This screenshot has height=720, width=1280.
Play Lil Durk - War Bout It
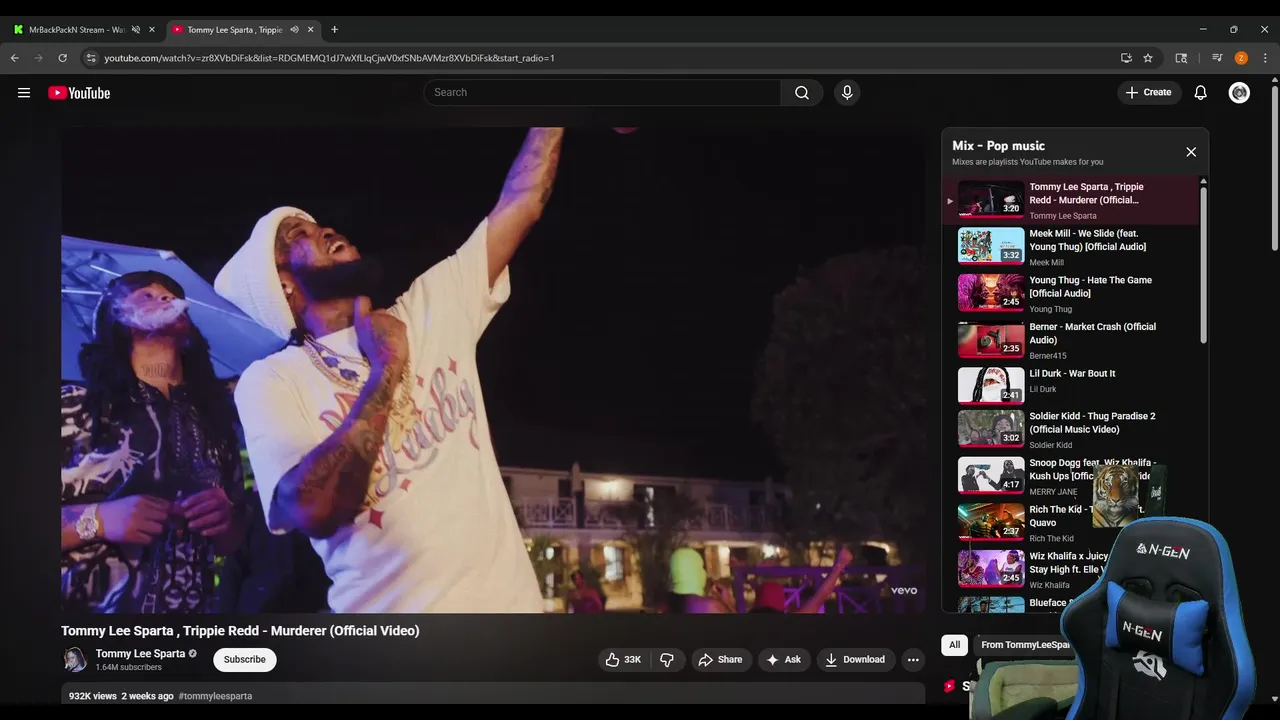pos(1071,386)
